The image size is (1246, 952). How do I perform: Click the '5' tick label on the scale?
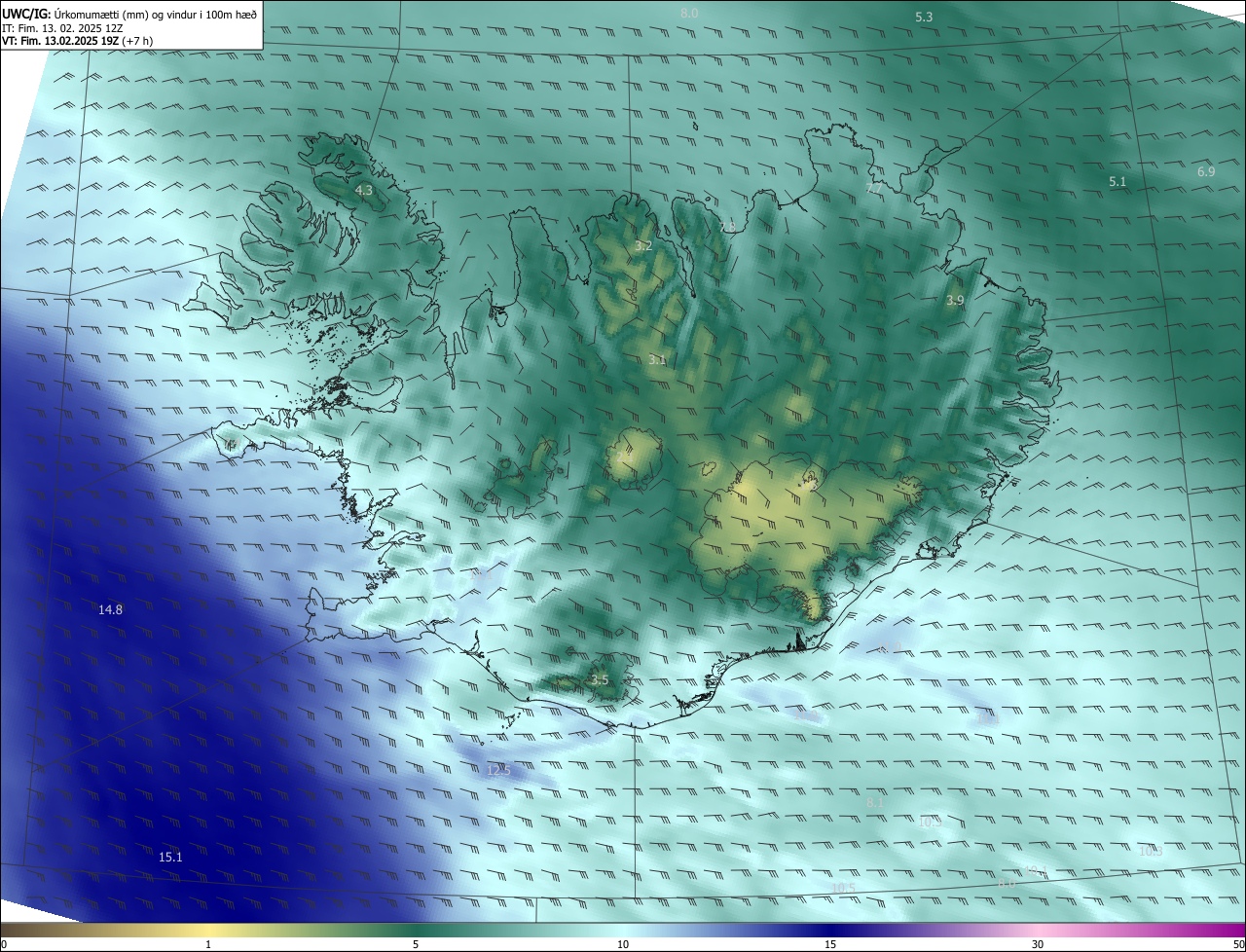coord(416,945)
